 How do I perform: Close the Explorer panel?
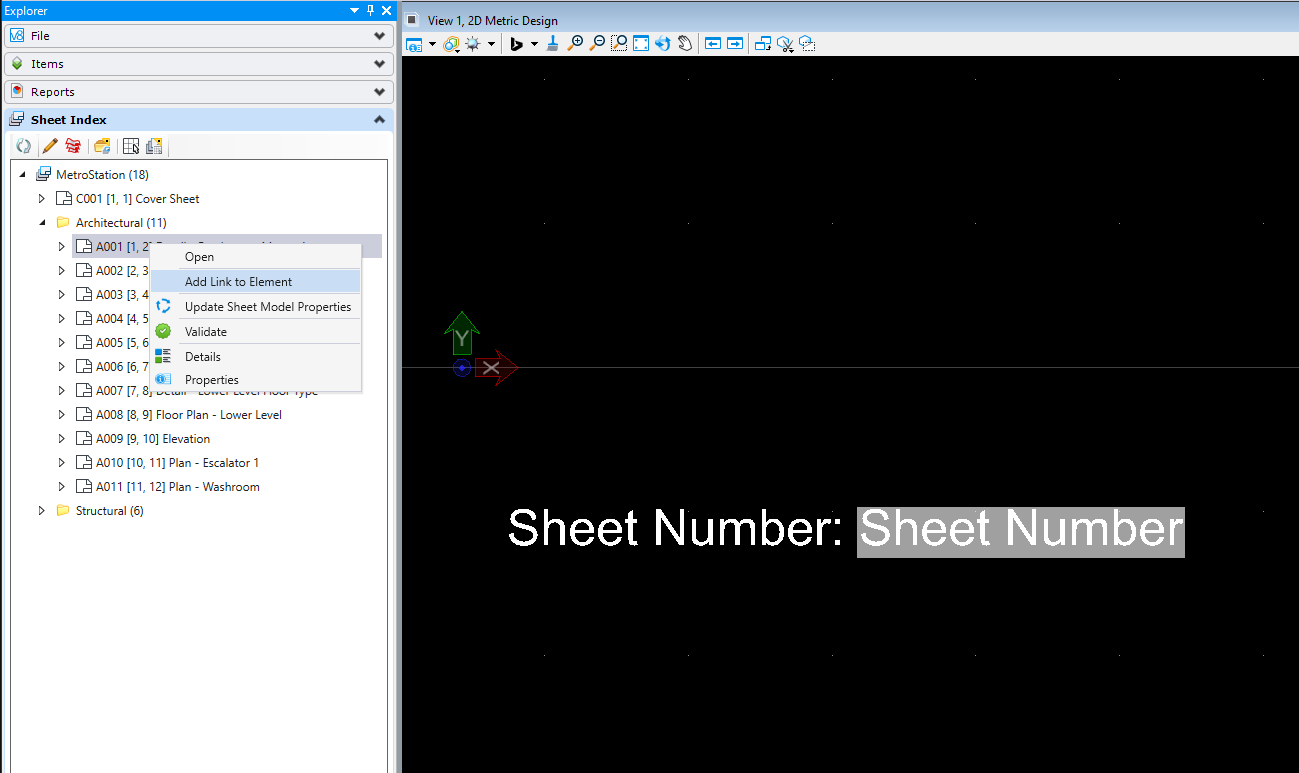point(386,10)
